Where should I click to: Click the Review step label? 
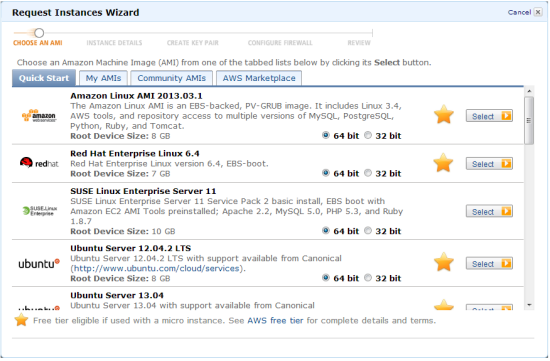pos(359,43)
